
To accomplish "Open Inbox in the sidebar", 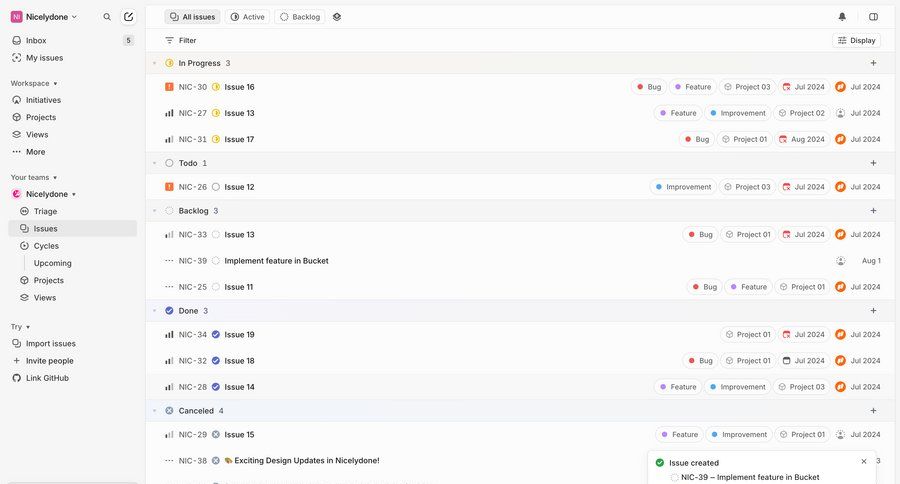I will click(x=72, y=41).
